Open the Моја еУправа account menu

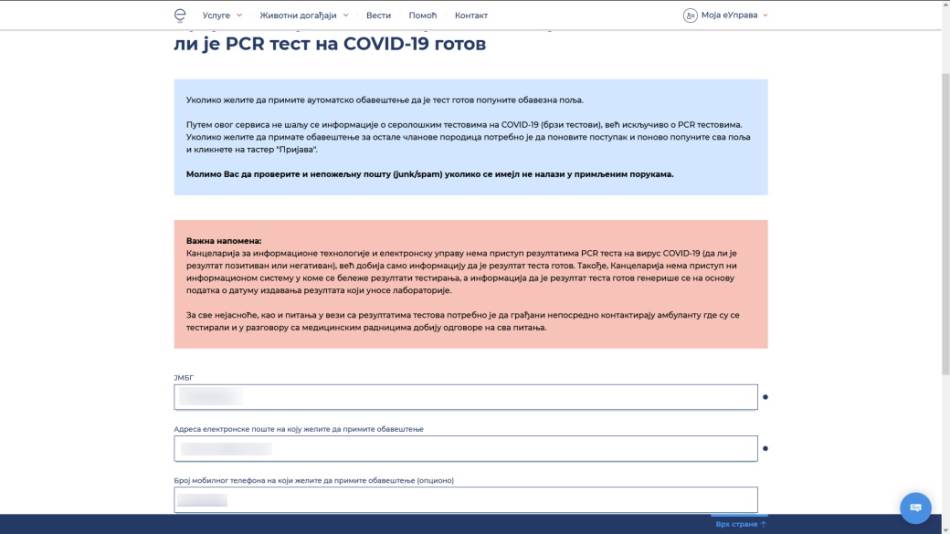(729, 15)
